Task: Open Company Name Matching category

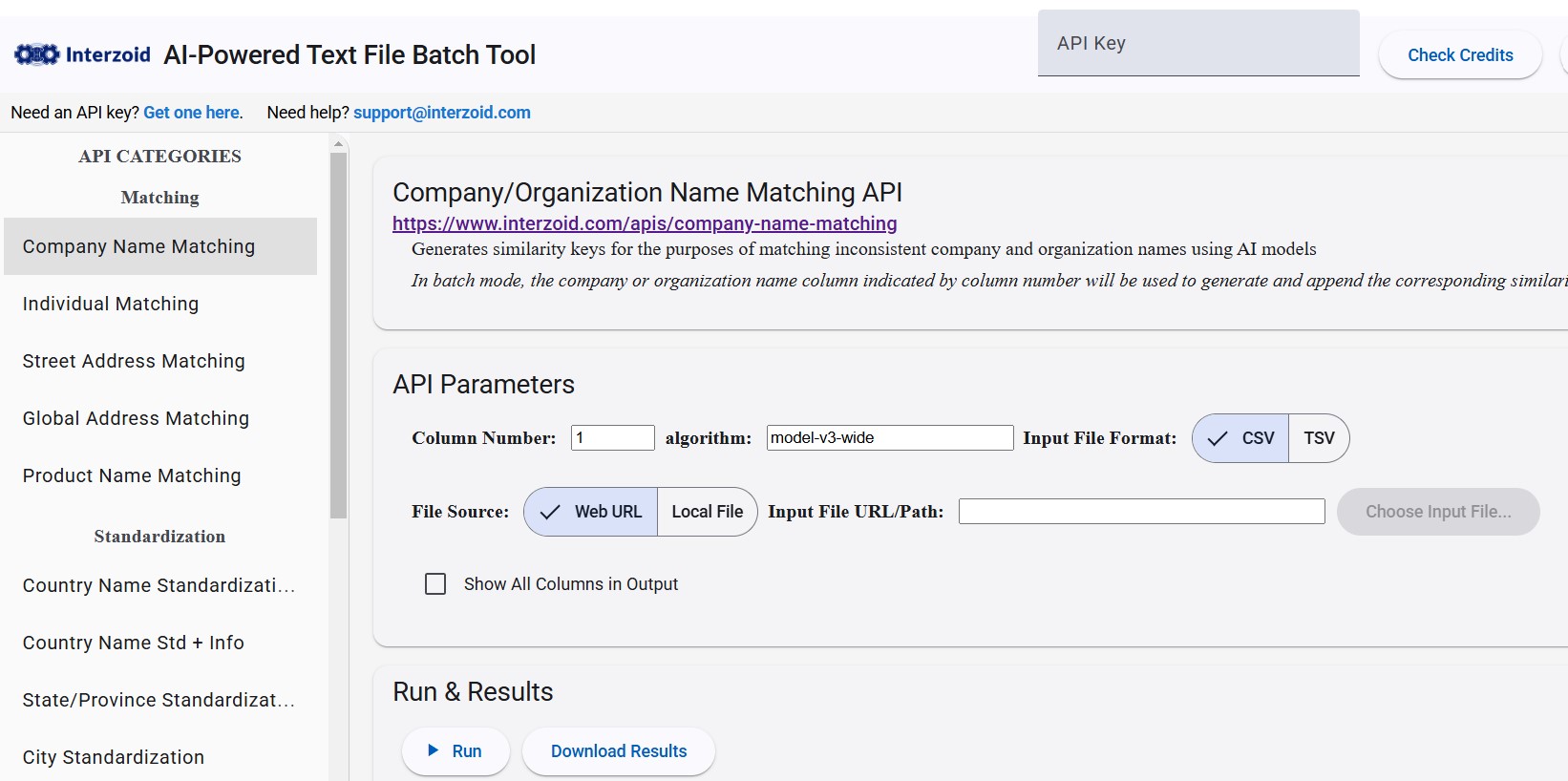Action: tap(160, 246)
